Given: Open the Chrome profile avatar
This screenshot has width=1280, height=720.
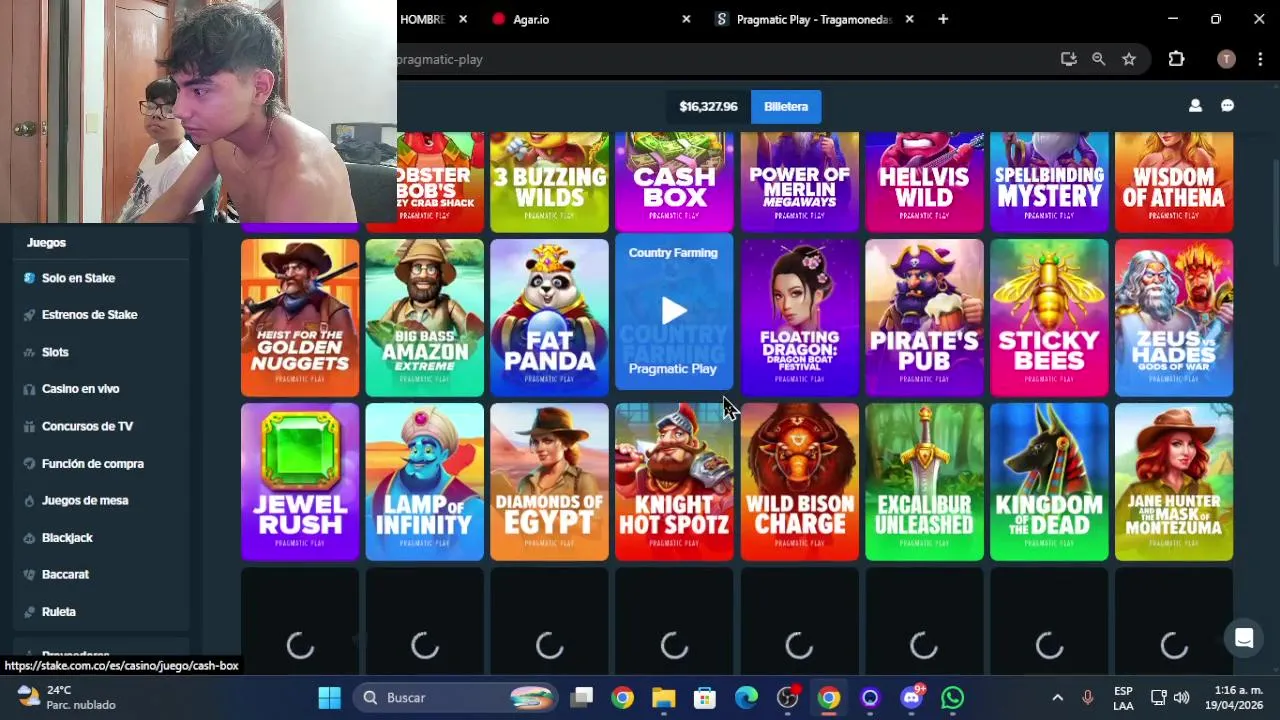Looking at the screenshot, I should [x=1226, y=59].
